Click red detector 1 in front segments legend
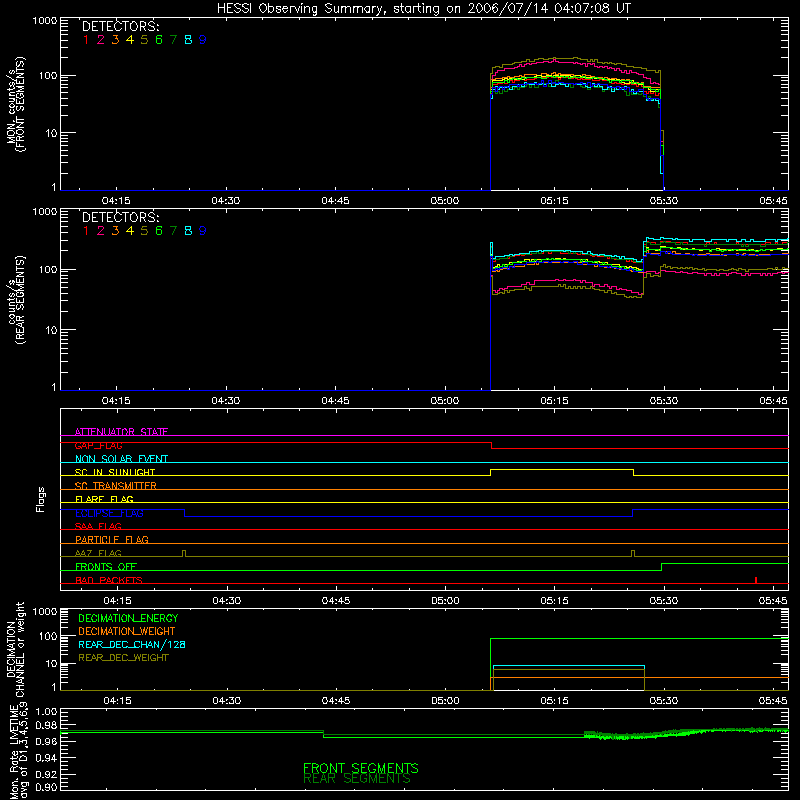The width and height of the screenshot is (800, 800). pos(86,40)
